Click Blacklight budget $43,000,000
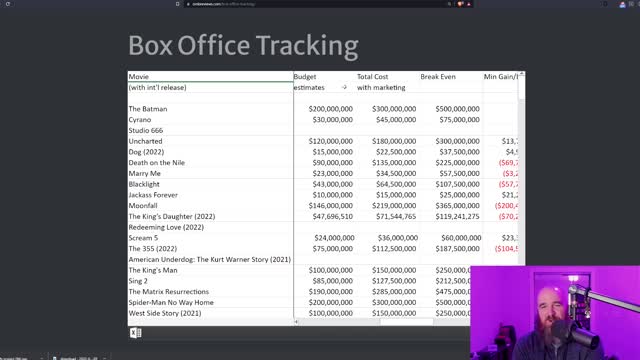Viewport: 640px width, 360px height. point(333,184)
